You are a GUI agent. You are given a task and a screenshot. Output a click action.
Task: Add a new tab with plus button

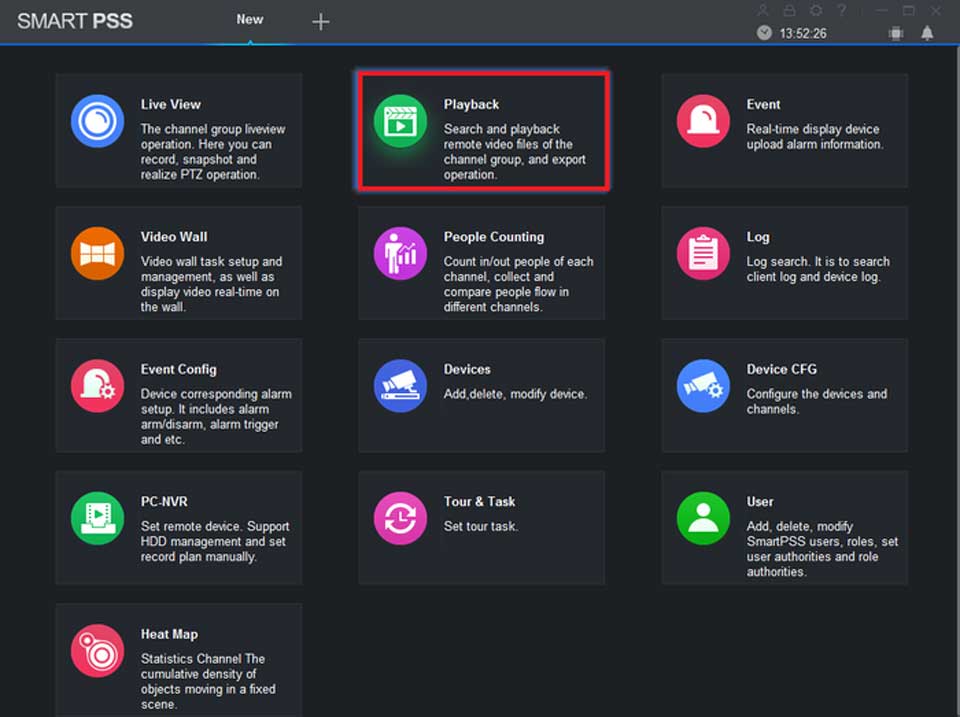click(320, 21)
